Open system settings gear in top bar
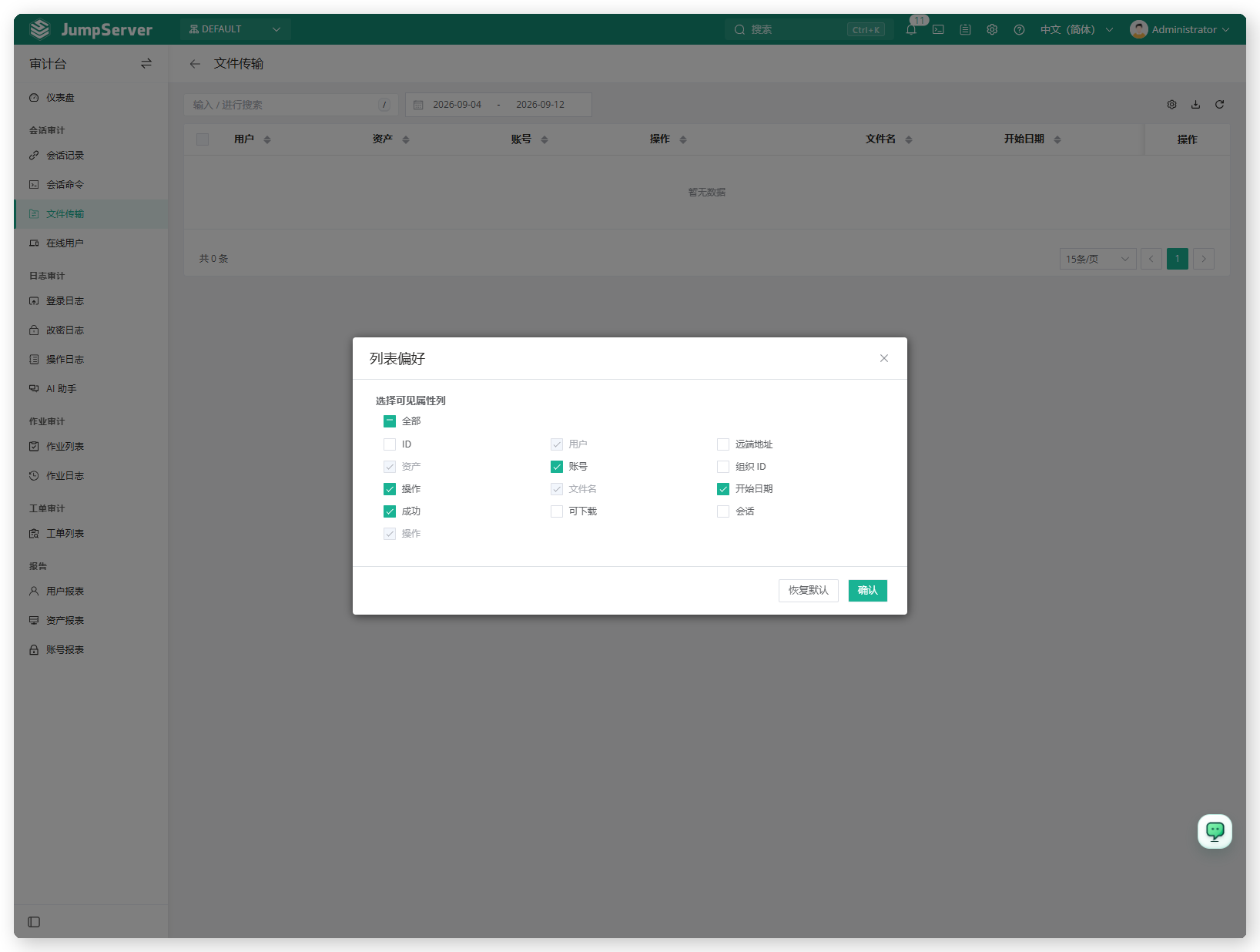The height and width of the screenshot is (952, 1260). 992,29
